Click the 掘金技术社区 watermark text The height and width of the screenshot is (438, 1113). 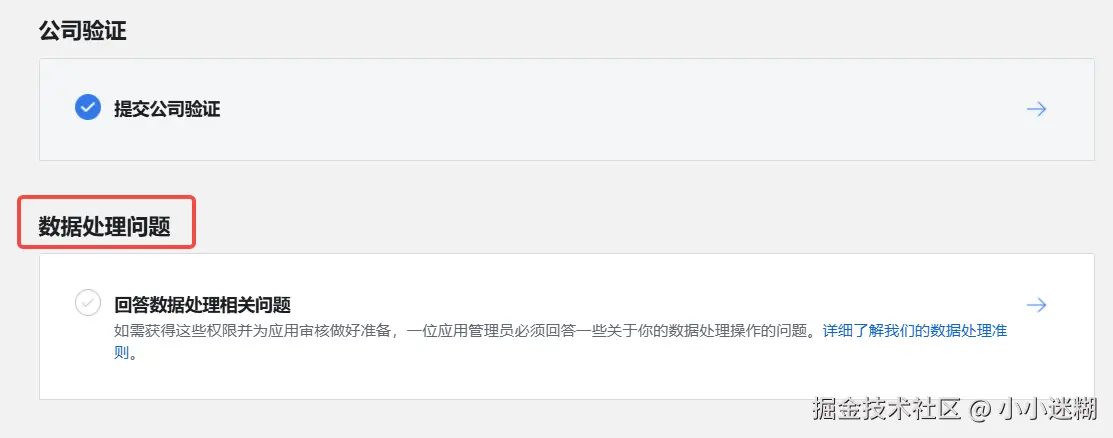pyautogui.click(x=887, y=409)
